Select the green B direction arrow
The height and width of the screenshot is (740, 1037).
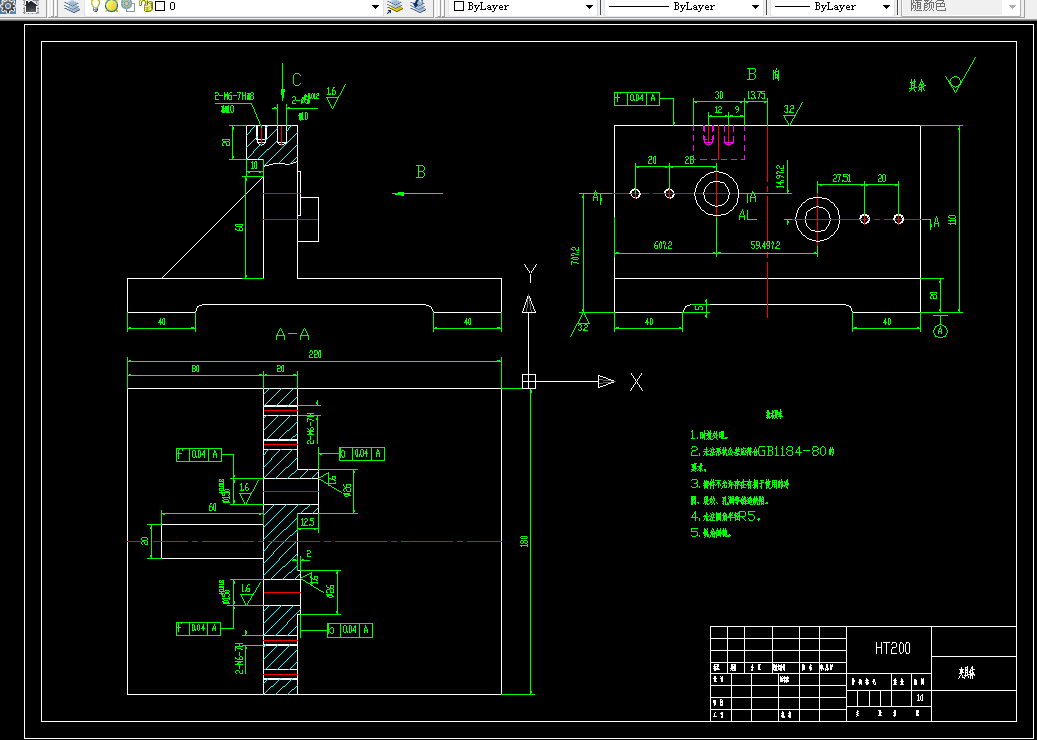pos(417,193)
